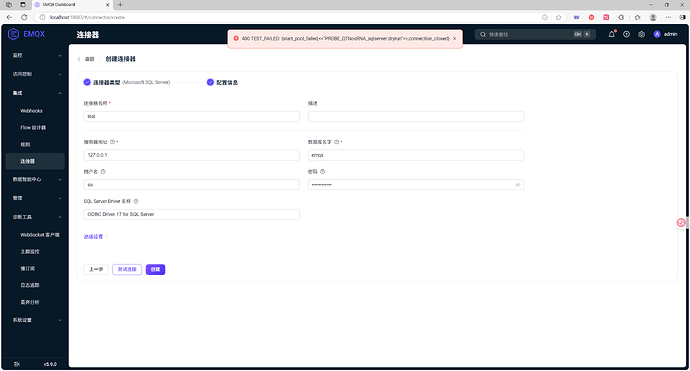Viewport: 690px width, 371px height.
Task: Open the notifications bell icon
Action: click(x=611, y=34)
